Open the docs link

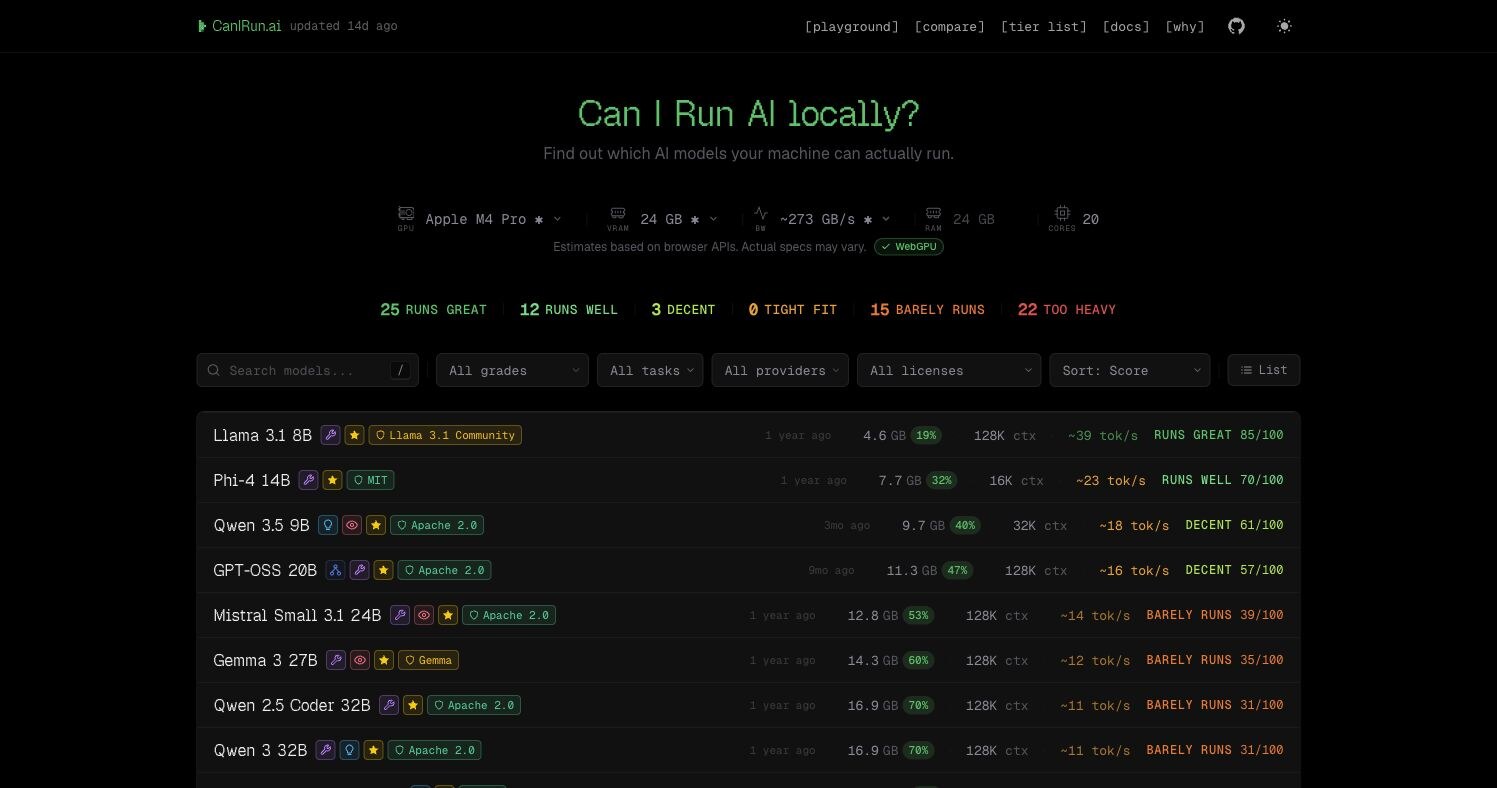click(x=1126, y=26)
